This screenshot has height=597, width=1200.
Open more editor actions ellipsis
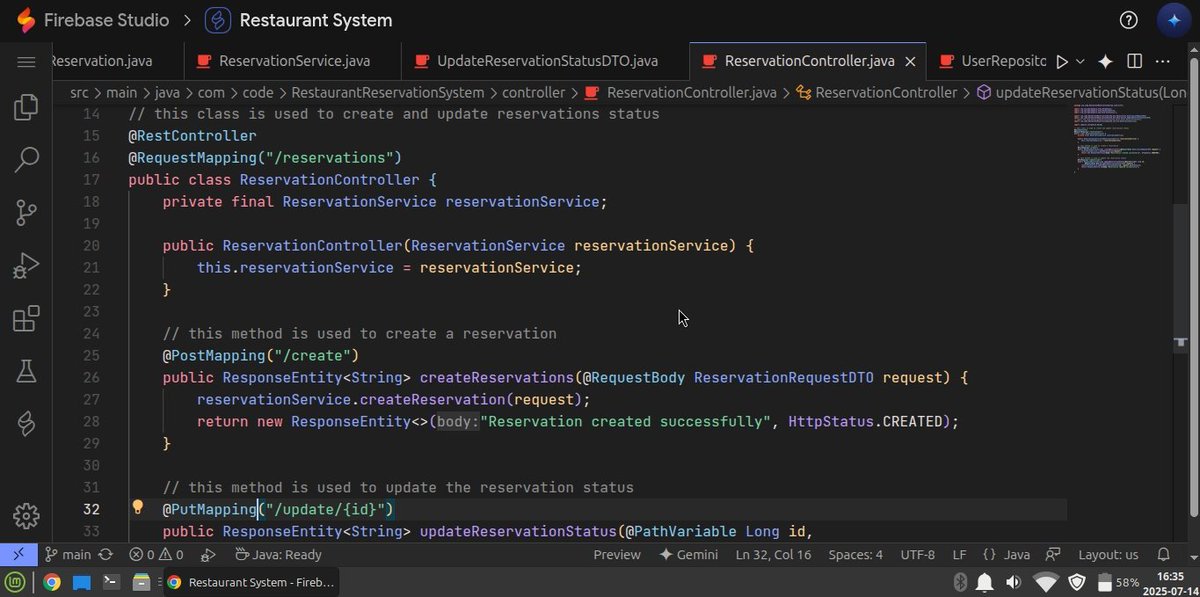(x=1163, y=61)
